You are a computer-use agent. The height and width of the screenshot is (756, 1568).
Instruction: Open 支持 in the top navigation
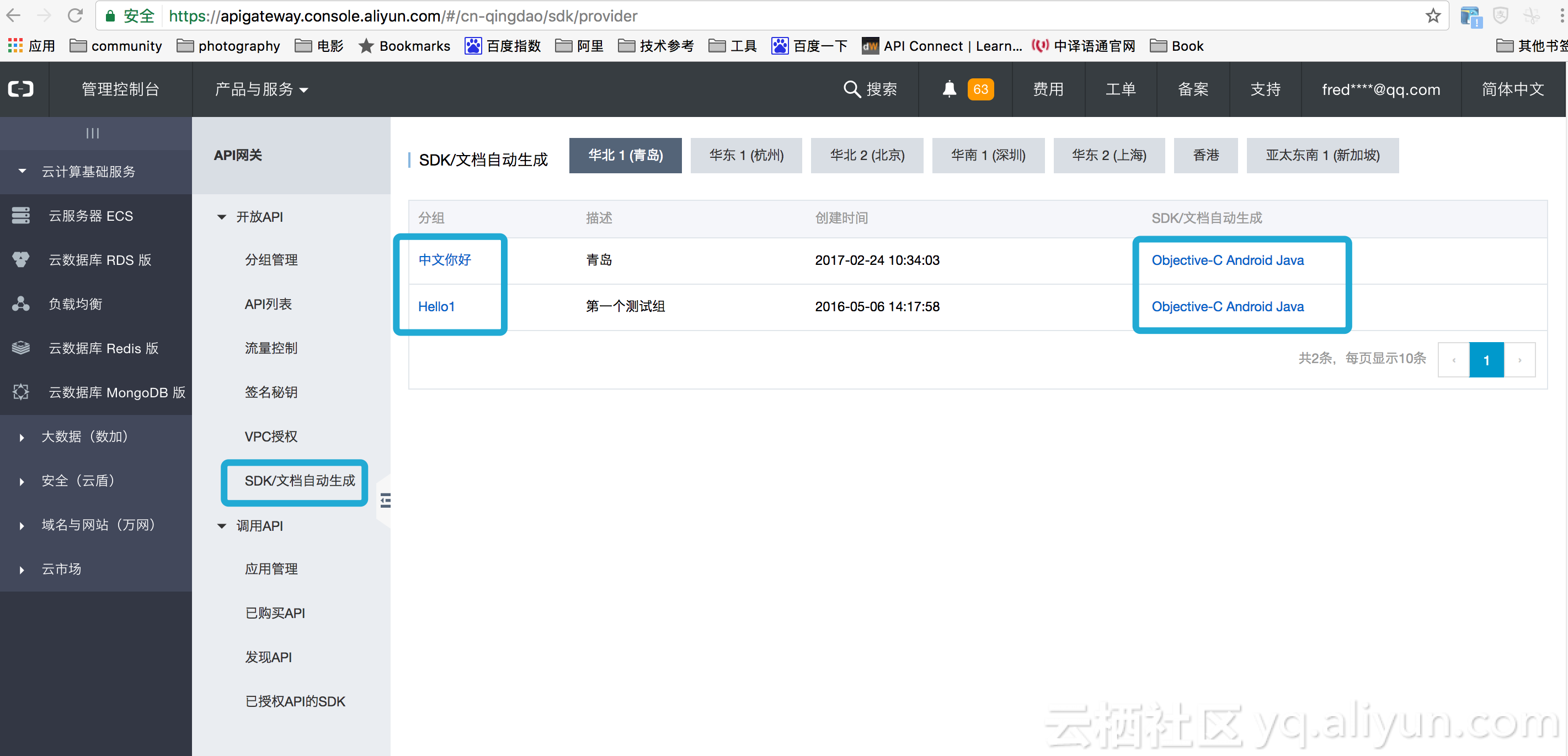1265,89
